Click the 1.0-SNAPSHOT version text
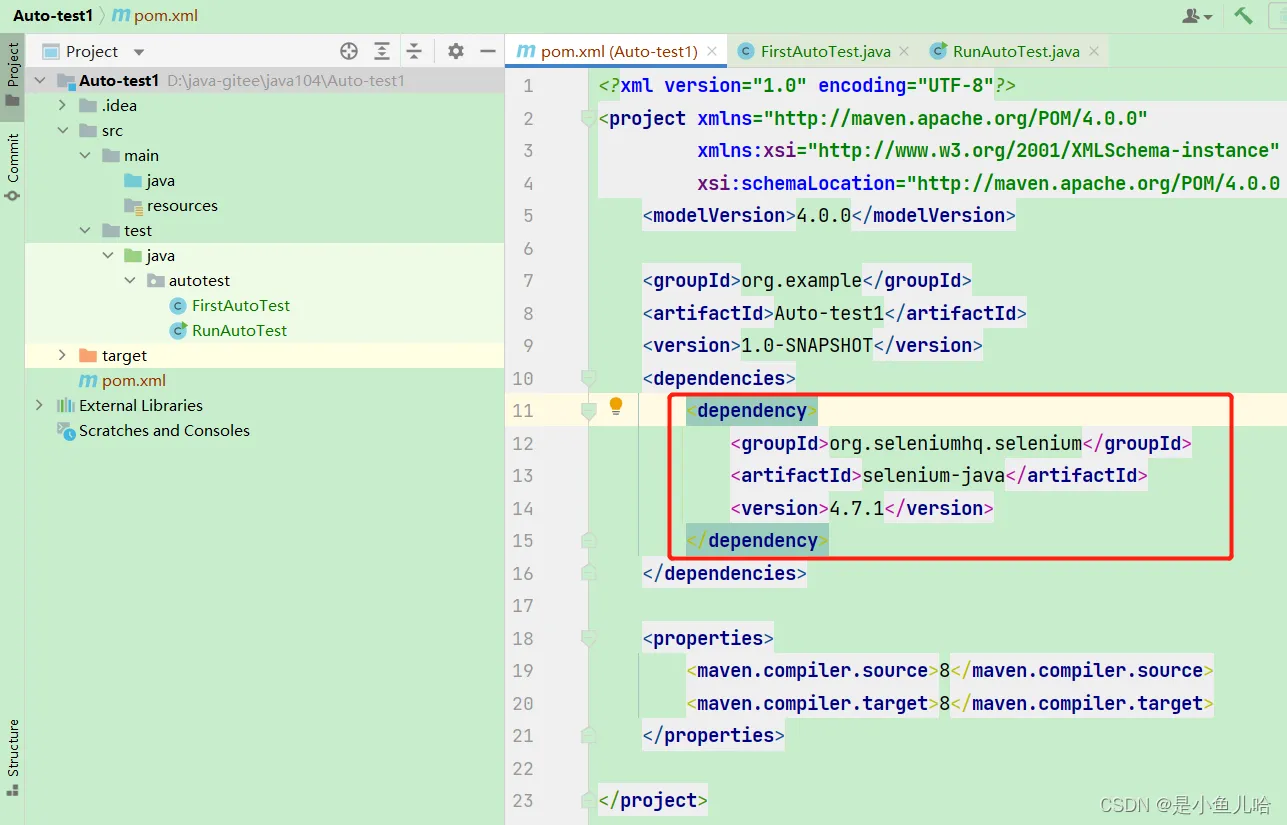The image size is (1287, 825). coord(807,345)
